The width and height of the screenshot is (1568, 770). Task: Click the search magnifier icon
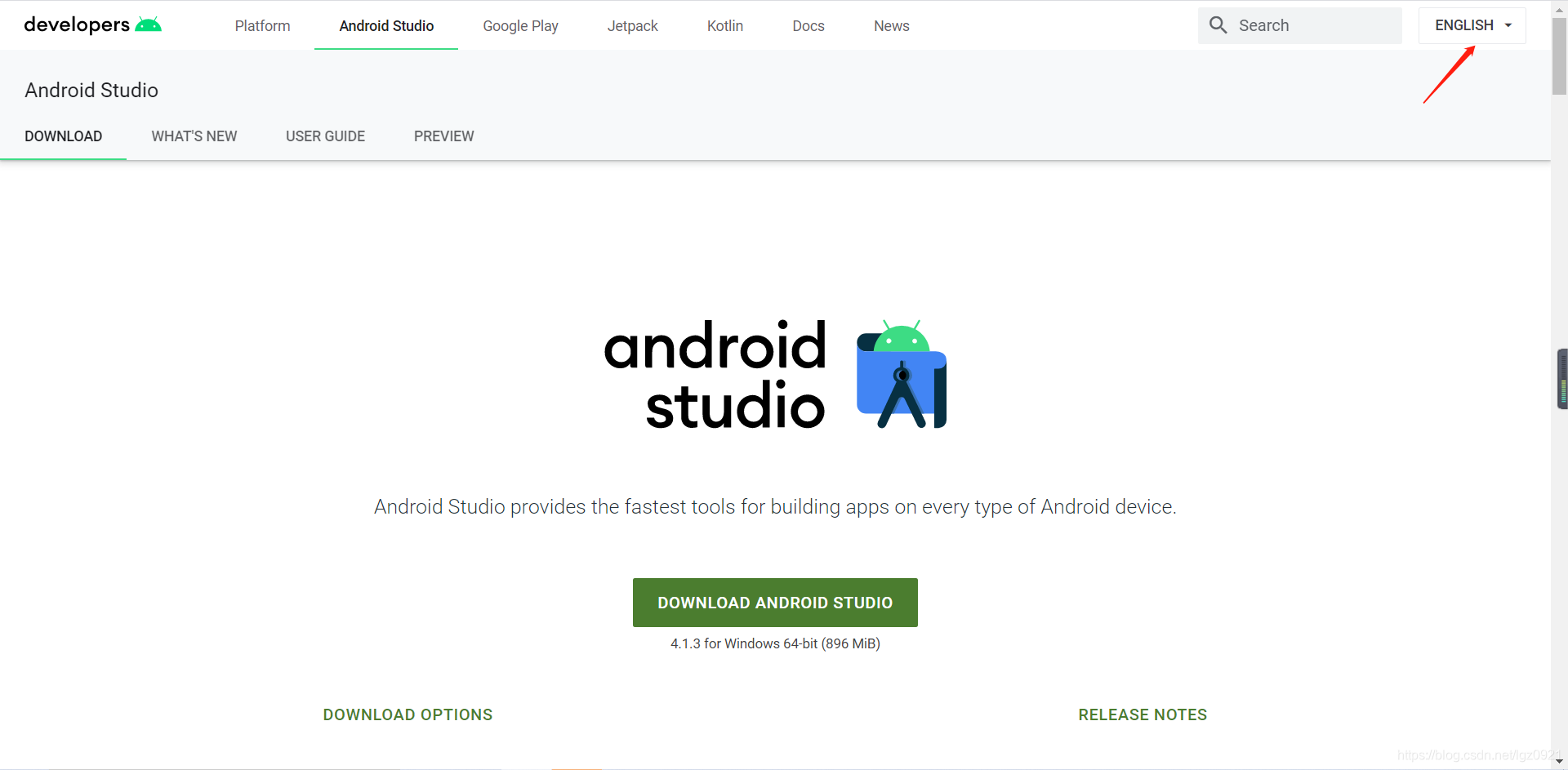1218,25
